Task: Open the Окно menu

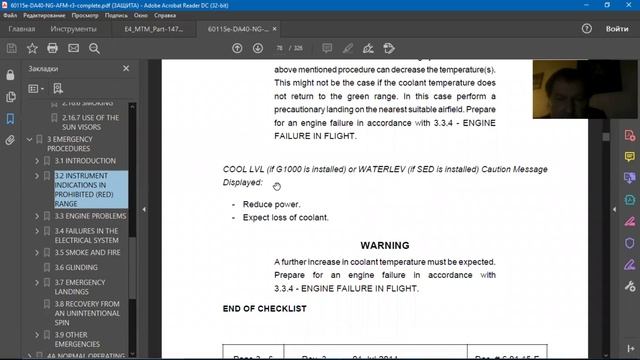Action: (x=141, y=16)
